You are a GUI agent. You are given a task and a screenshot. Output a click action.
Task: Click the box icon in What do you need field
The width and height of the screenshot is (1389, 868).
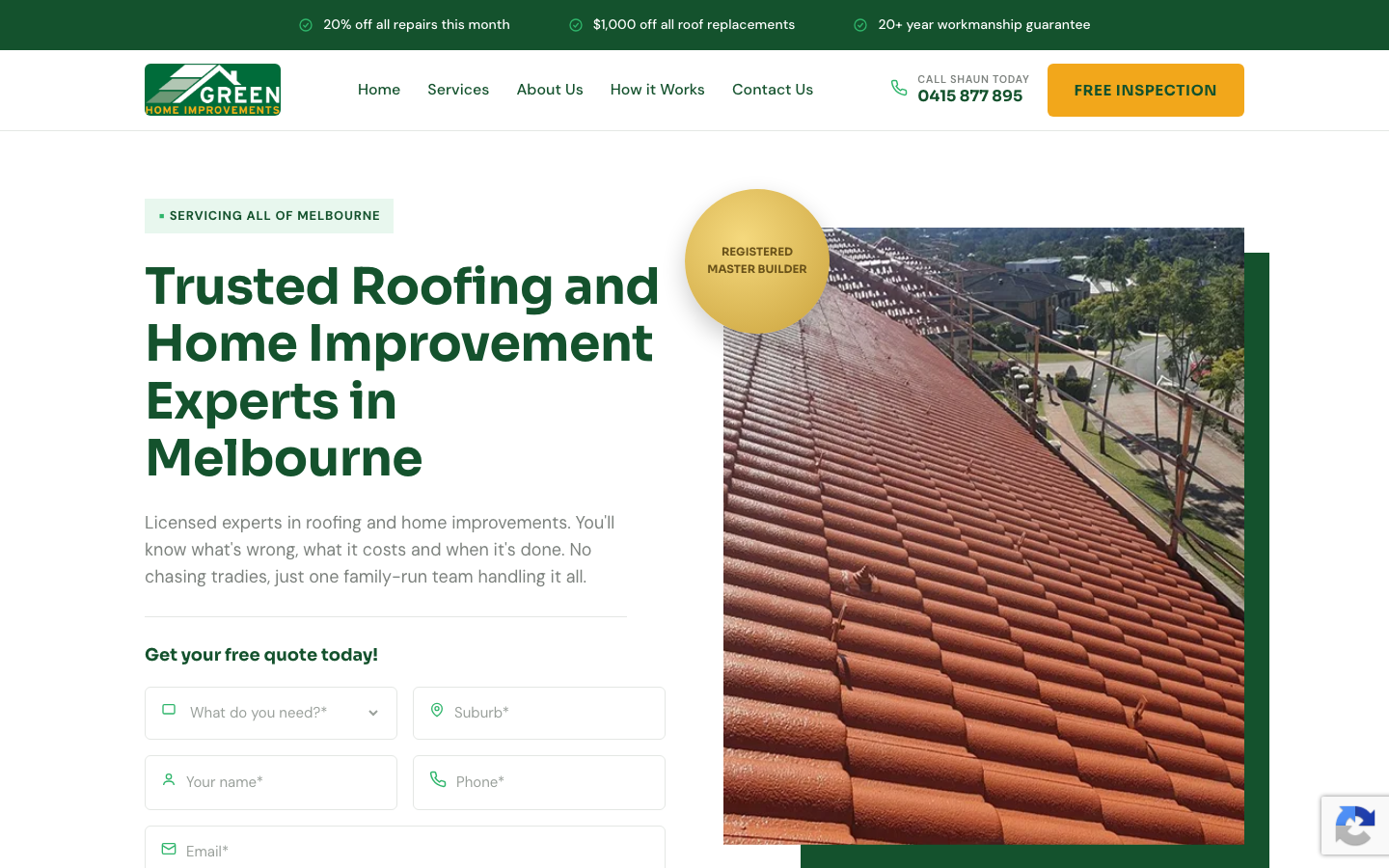pos(169,710)
